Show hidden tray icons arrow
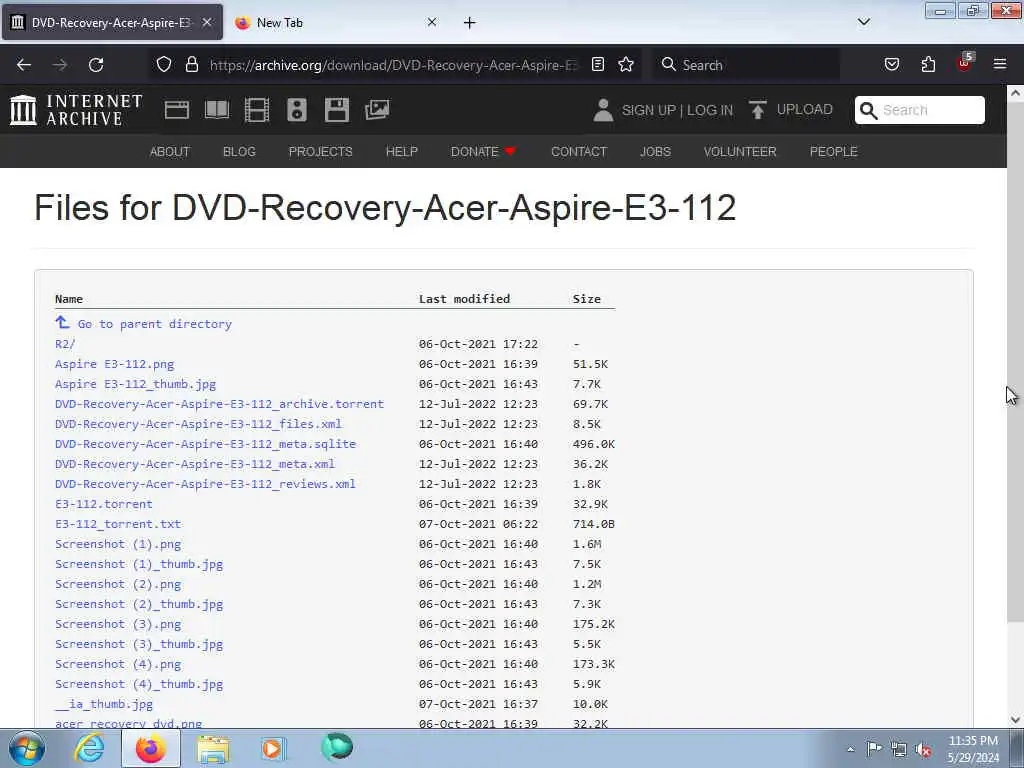The width and height of the screenshot is (1024, 768). point(850,750)
